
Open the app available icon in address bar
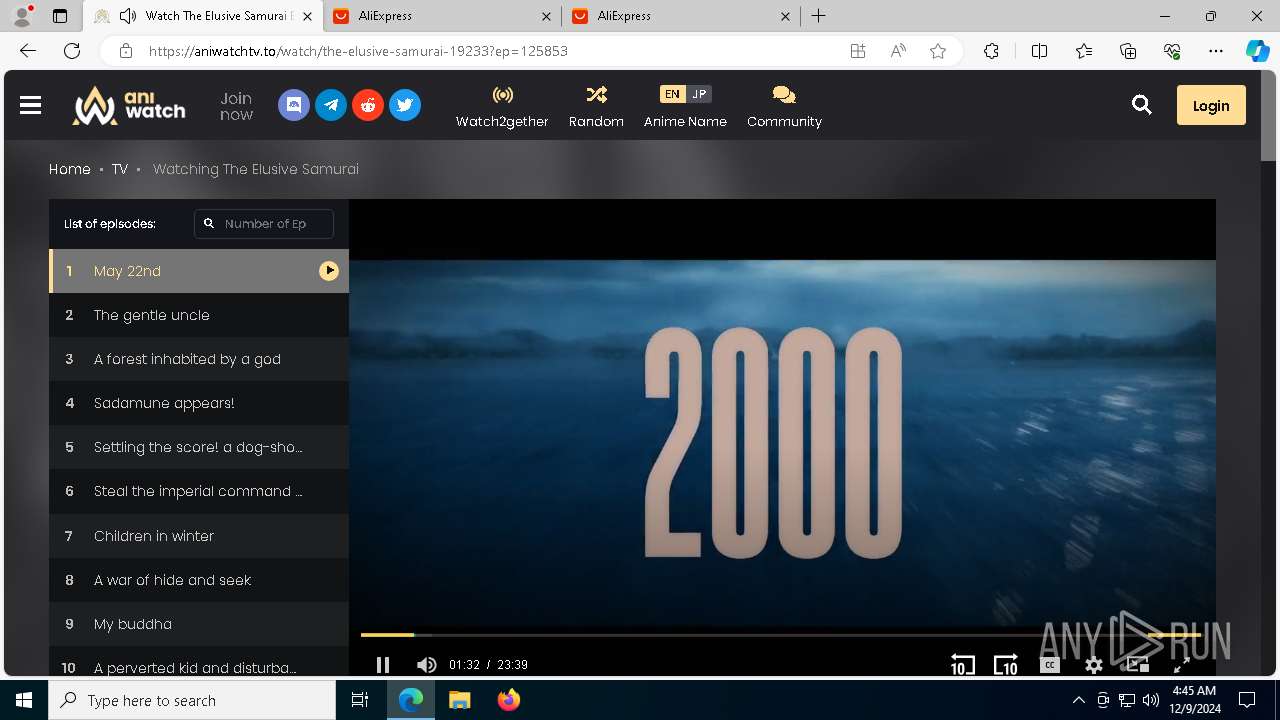857,51
